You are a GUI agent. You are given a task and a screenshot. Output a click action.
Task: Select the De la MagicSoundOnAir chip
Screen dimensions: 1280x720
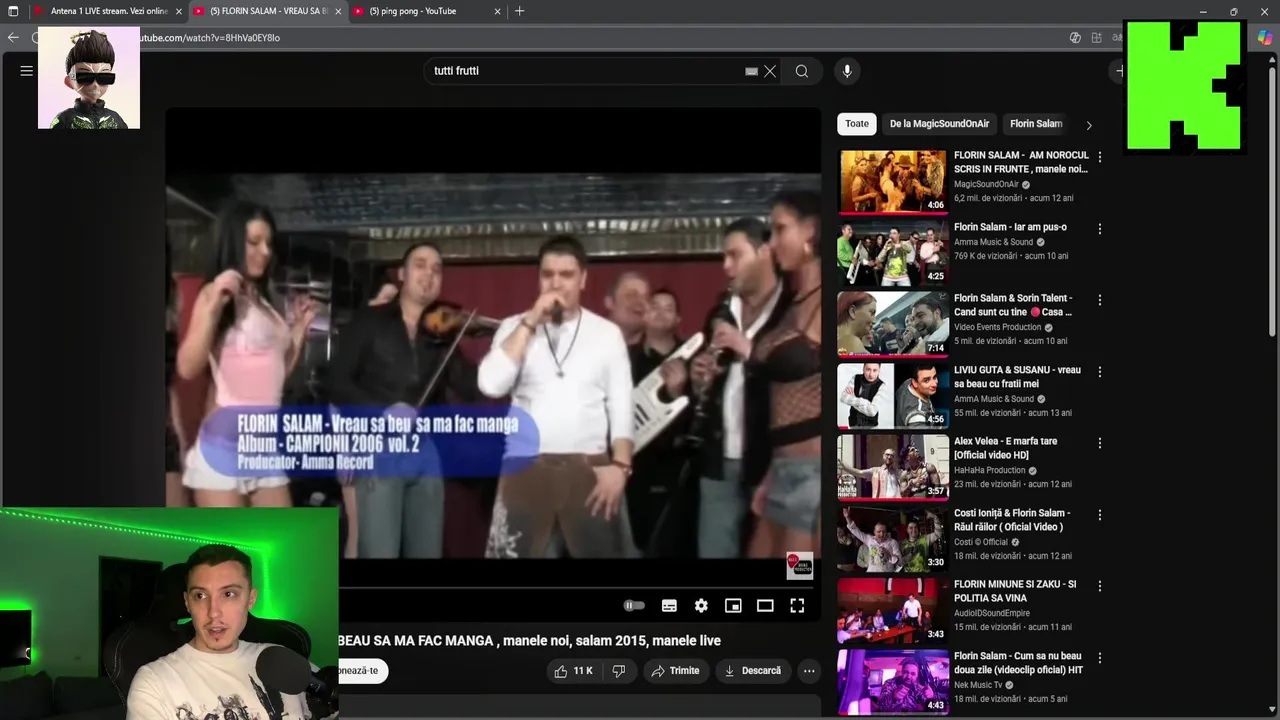(x=939, y=124)
